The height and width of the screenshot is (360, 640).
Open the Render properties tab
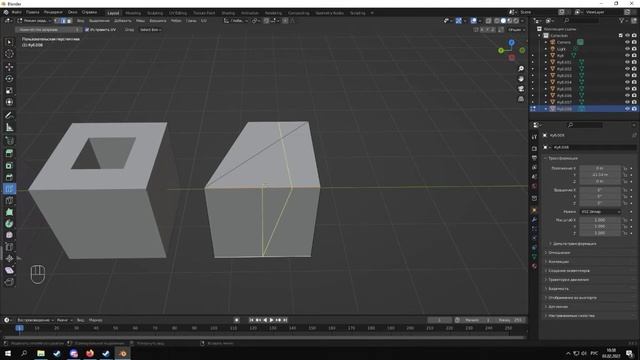coord(534,149)
